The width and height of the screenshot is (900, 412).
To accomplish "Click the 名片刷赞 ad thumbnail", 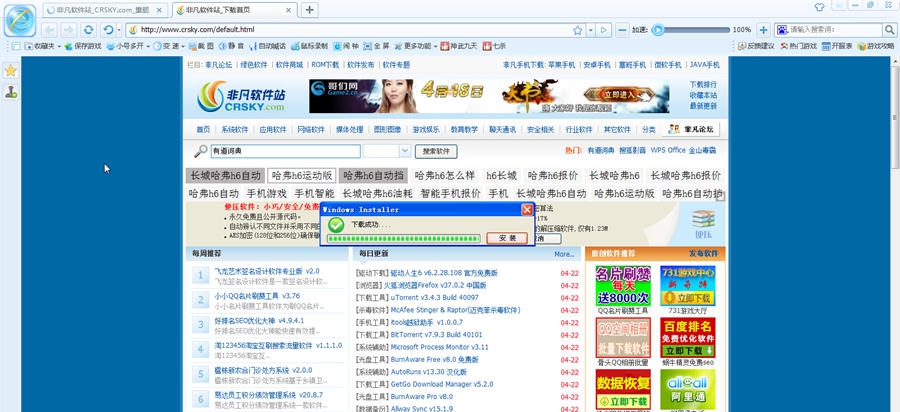I will tap(623, 285).
